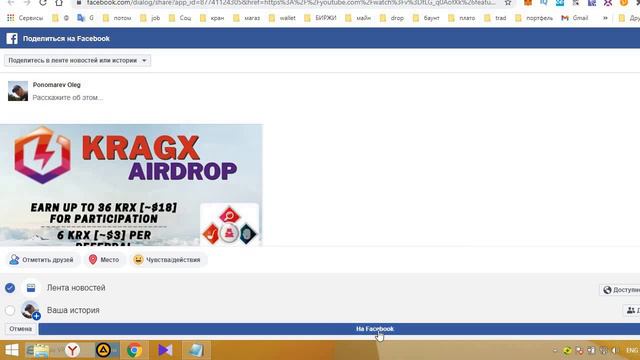This screenshot has height=360, width=640.
Task: Open the 'drop' bookmark folder
Action: tap(392, 18)
